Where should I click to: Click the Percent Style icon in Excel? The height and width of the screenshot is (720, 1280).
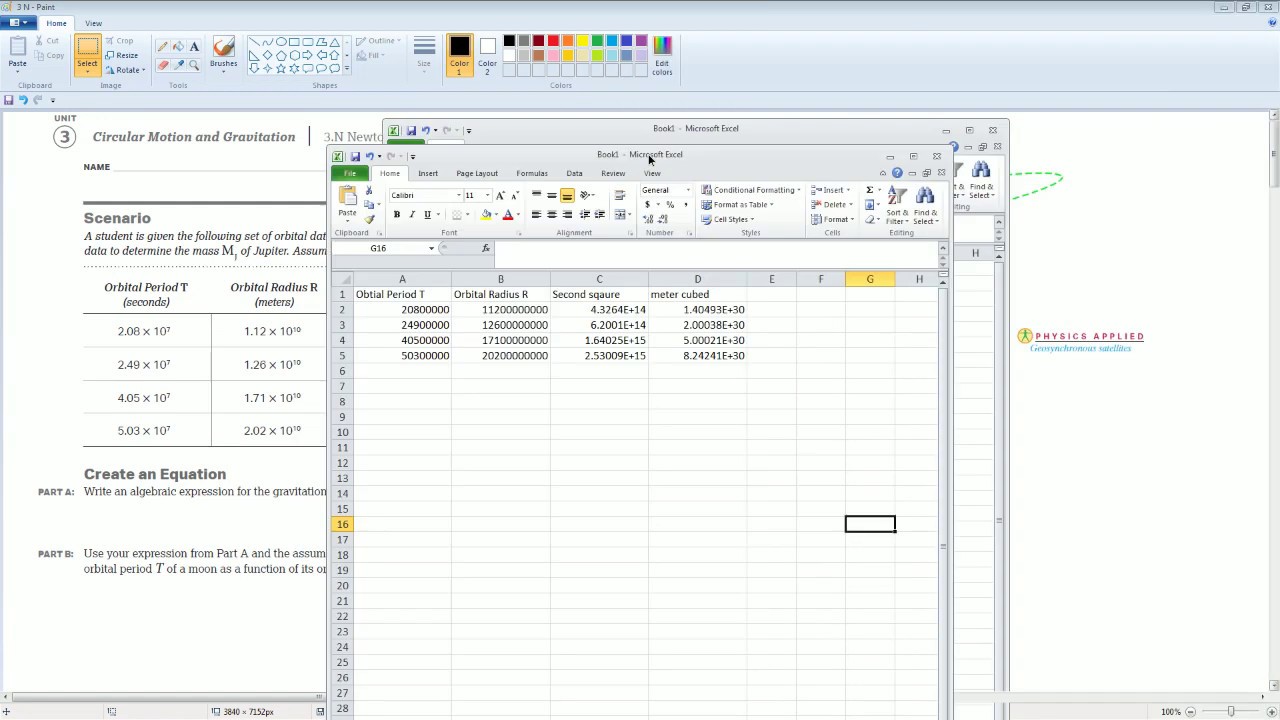tap(670, 205)
